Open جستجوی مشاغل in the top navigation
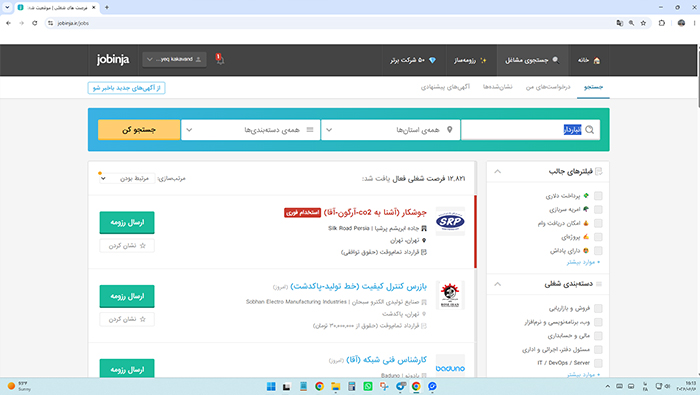The width and height of the screenshot is (700, 395). 532,60
